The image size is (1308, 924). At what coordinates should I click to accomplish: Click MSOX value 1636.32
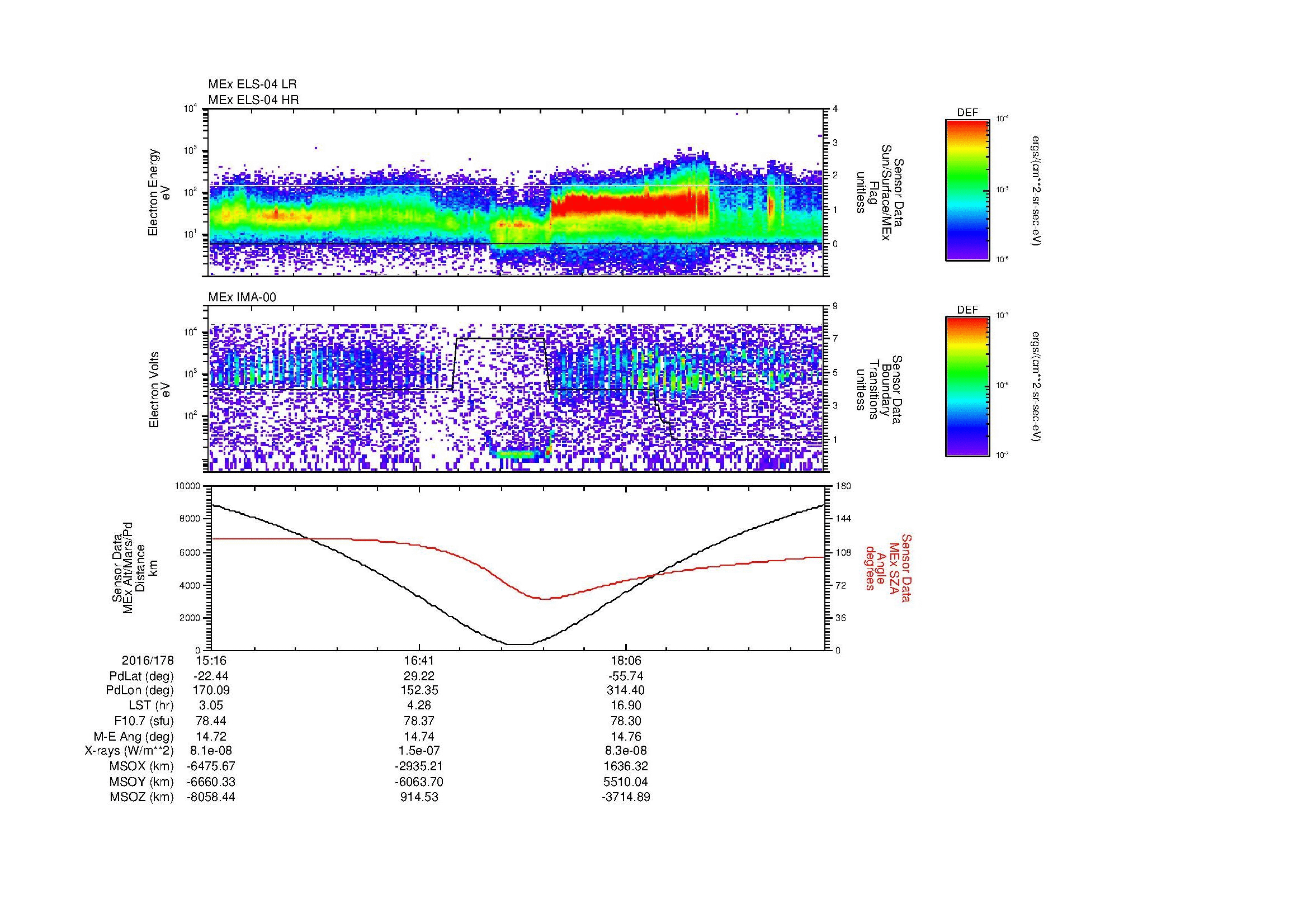[x=626, y=767]
